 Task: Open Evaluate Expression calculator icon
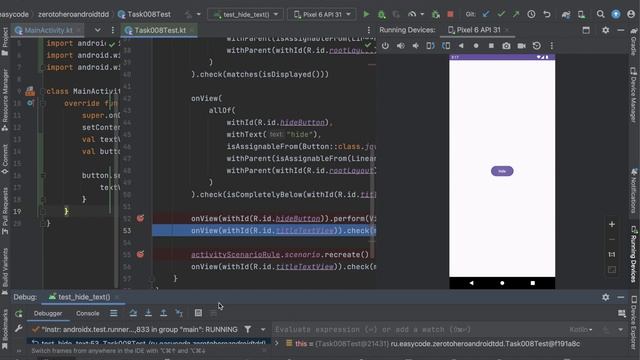198,313
